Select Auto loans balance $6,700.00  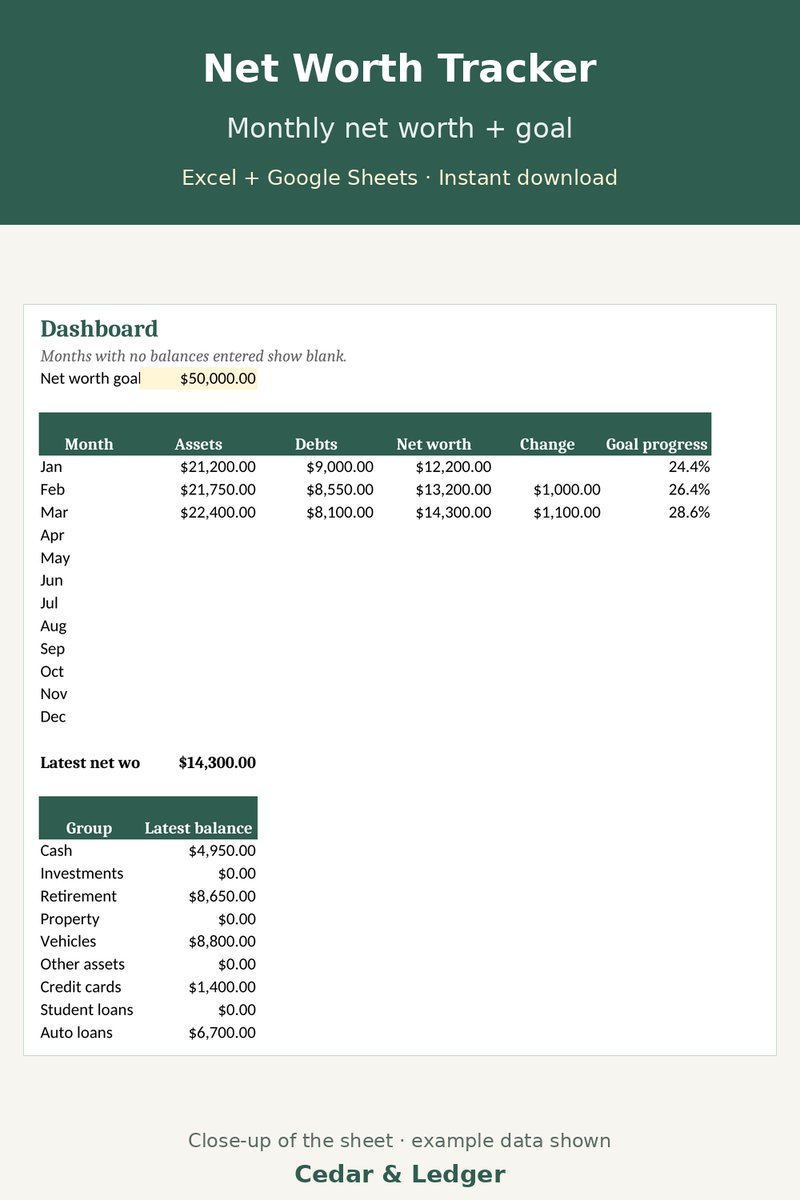222,1033
